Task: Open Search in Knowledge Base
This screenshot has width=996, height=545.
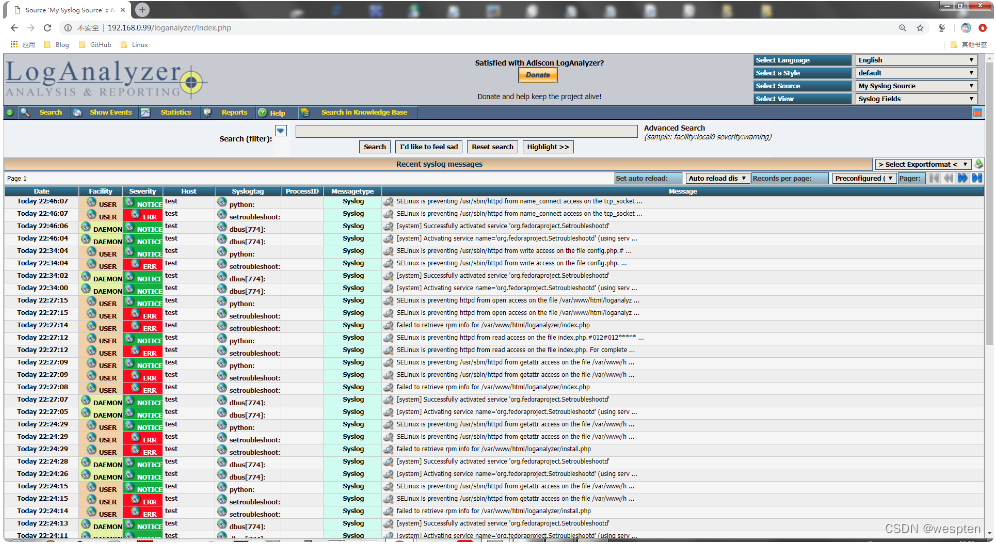Action: [x=364, y=112]
